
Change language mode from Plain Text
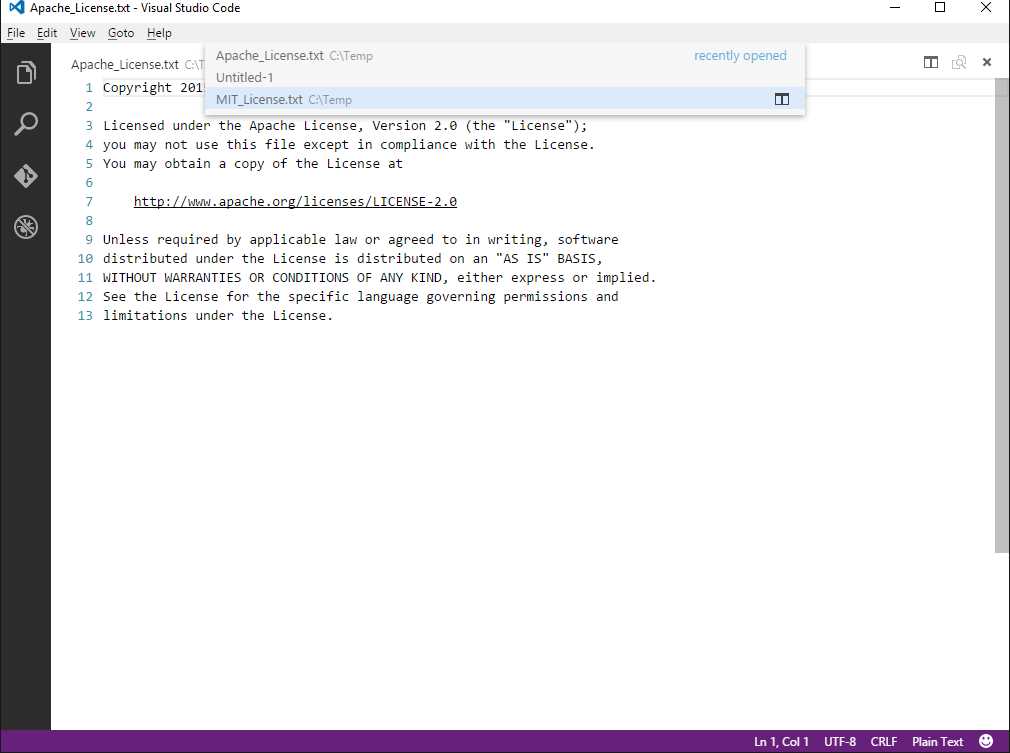(936, 741)
